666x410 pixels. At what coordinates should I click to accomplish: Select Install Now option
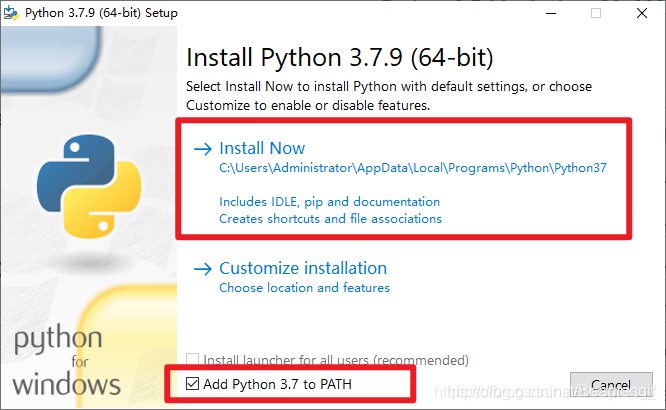(x=262, y=148)
